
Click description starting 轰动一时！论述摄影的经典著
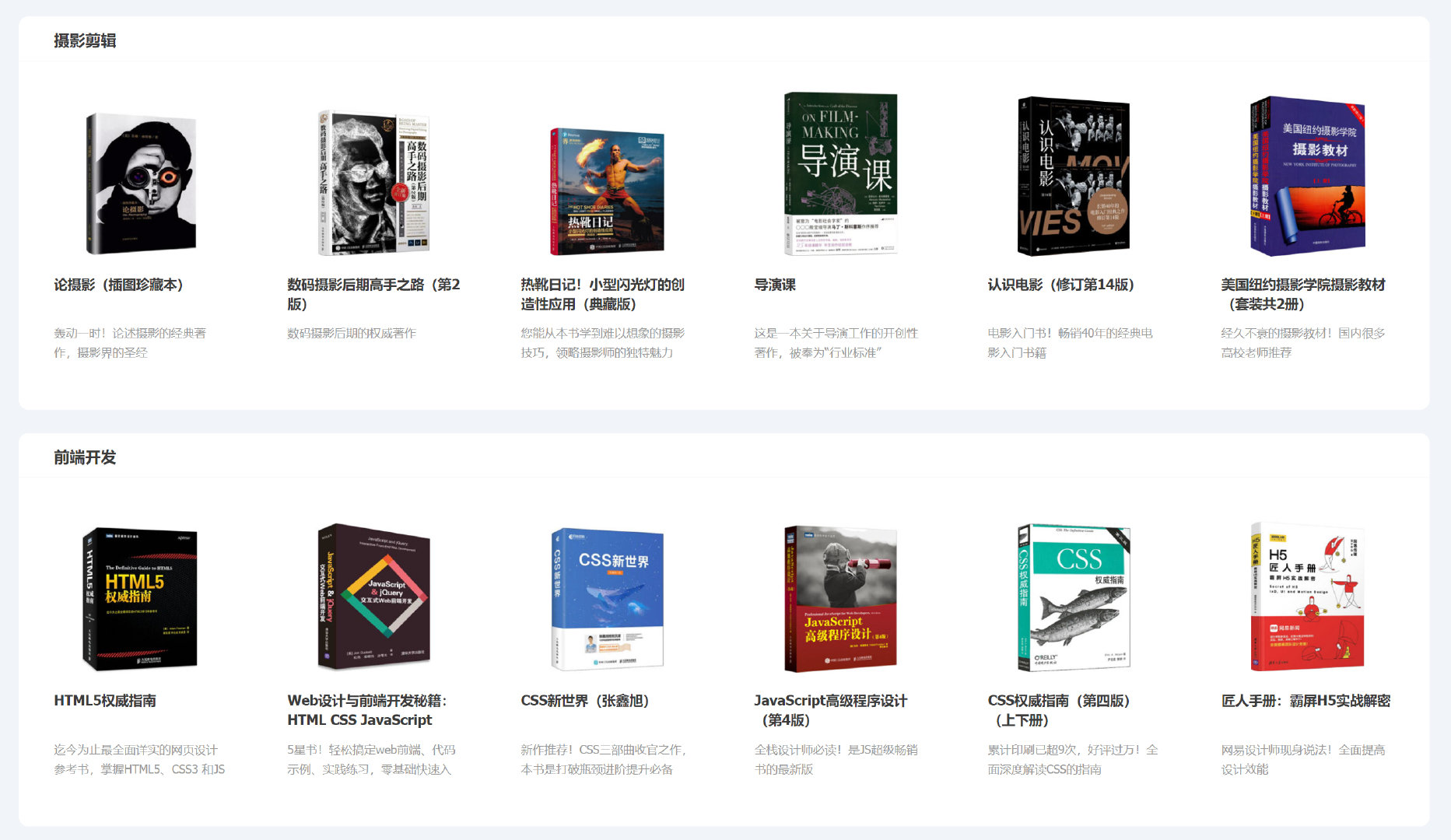click(130, 343)
